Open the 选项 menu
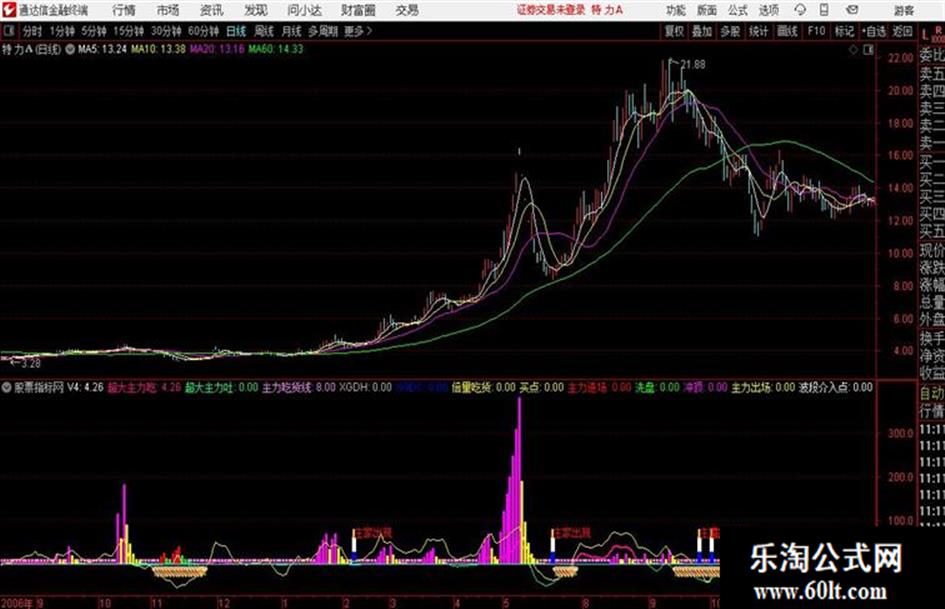The height and width of the screenshot is (609, 945). [768, 10]
